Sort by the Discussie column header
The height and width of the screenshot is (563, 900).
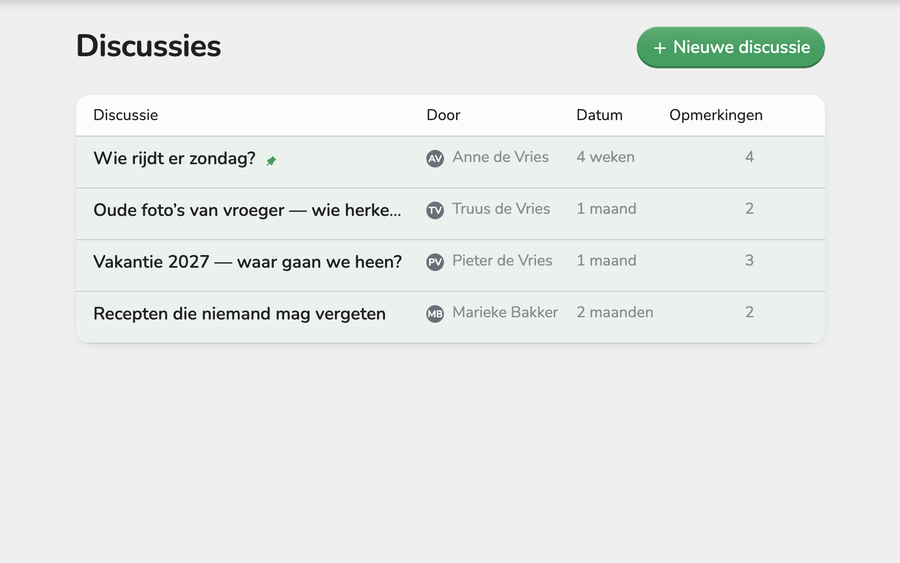coord(126,115)
